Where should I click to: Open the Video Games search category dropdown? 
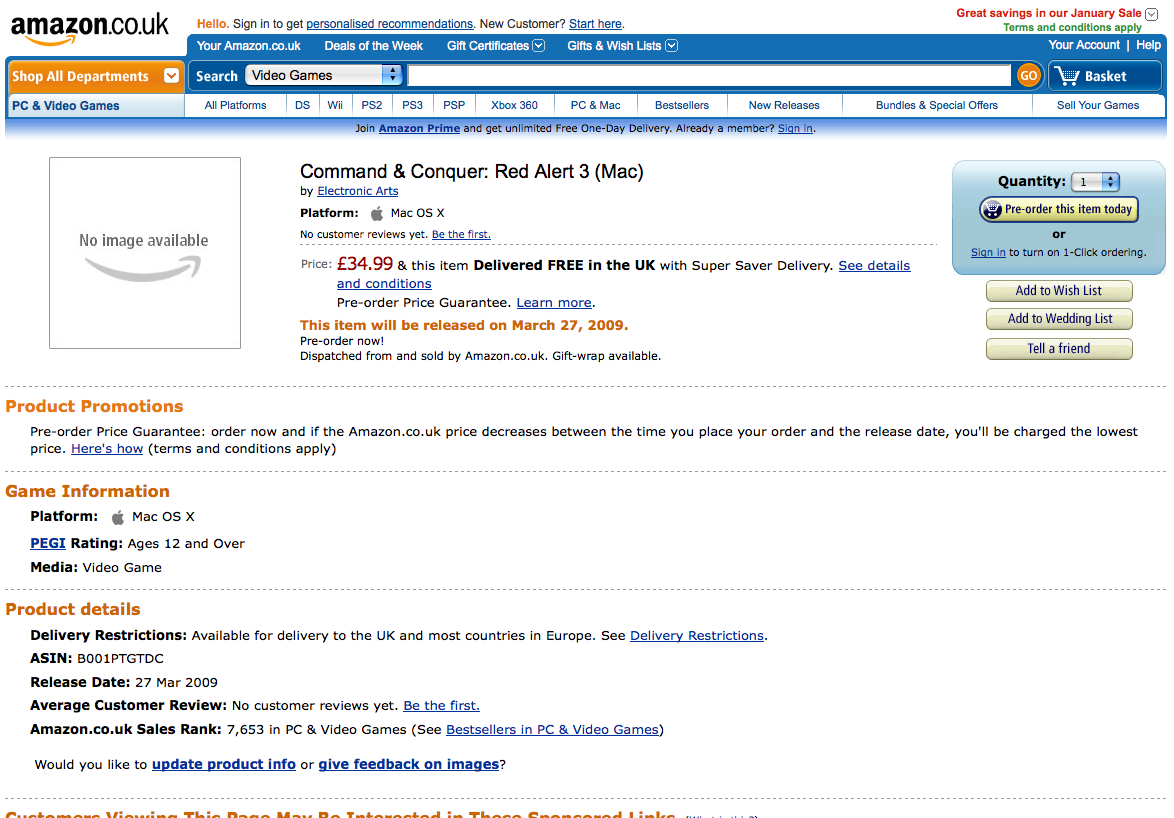323,75
